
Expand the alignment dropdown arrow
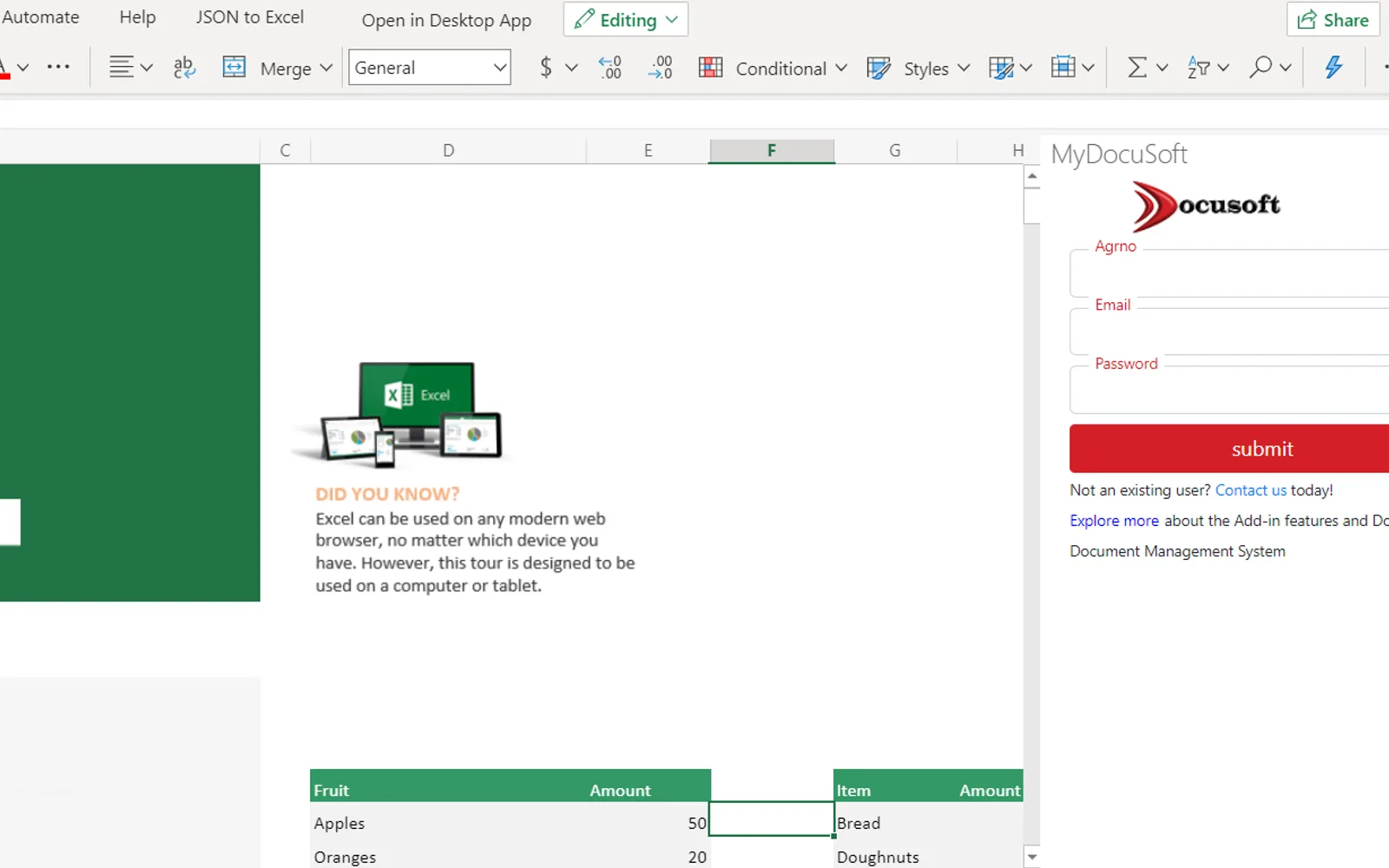pyautogui.click(x=147, y=68)
